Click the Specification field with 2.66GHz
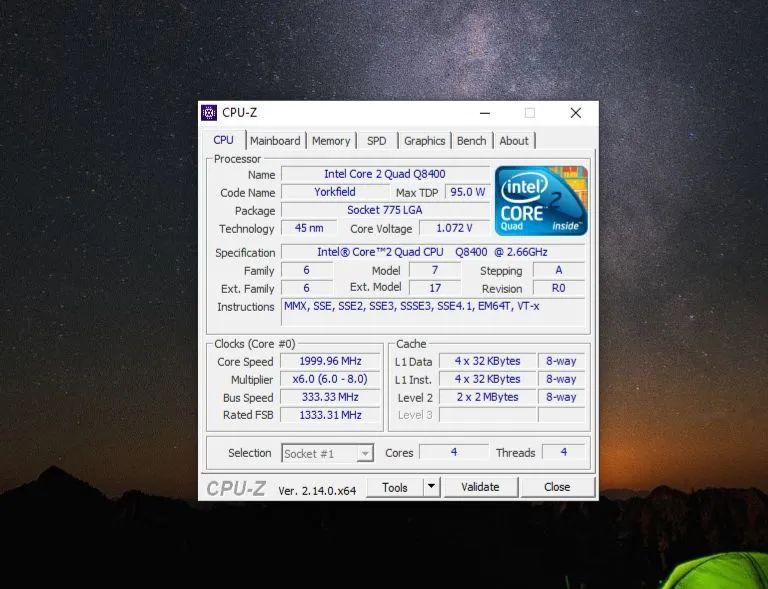768x589 pixels. click(433, 252)
